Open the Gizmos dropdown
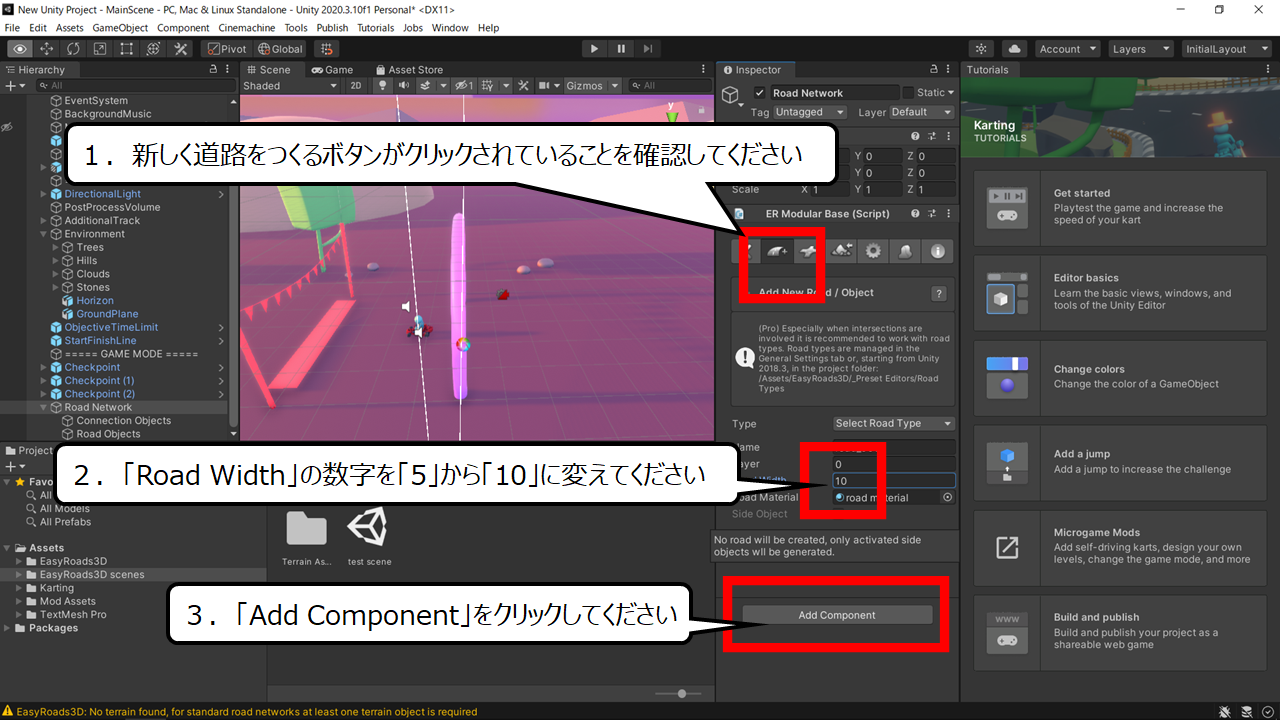 (593, 86)
